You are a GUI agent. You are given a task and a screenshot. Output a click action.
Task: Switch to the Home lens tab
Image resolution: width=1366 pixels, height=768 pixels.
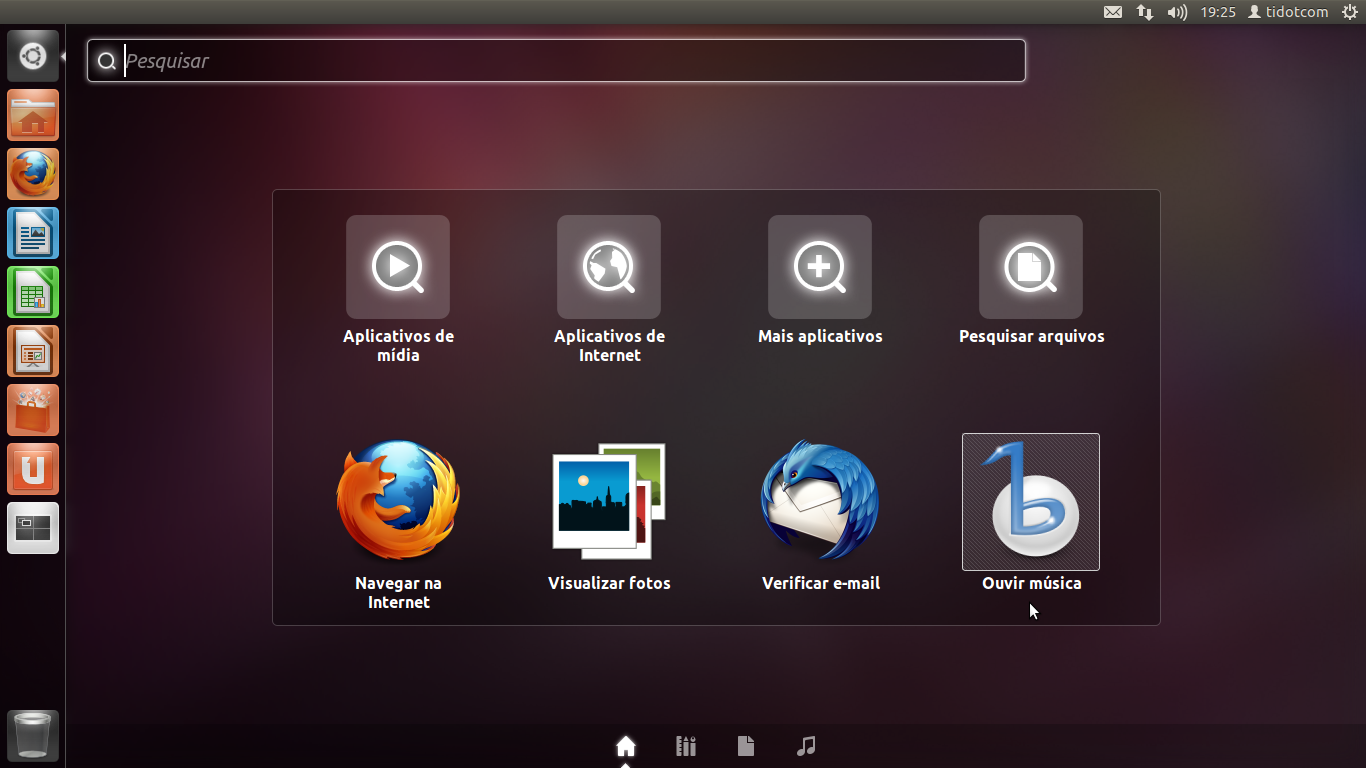coord(626,746)
